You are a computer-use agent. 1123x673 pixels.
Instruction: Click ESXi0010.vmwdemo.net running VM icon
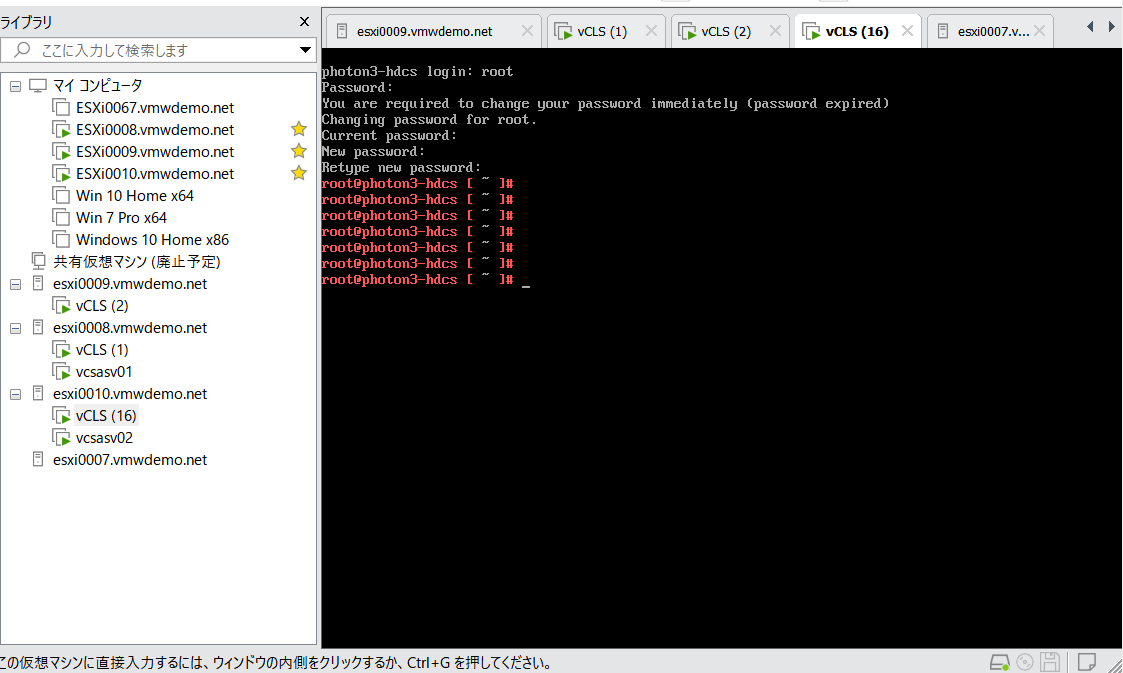pyautogui.click(x=62, y=174)
